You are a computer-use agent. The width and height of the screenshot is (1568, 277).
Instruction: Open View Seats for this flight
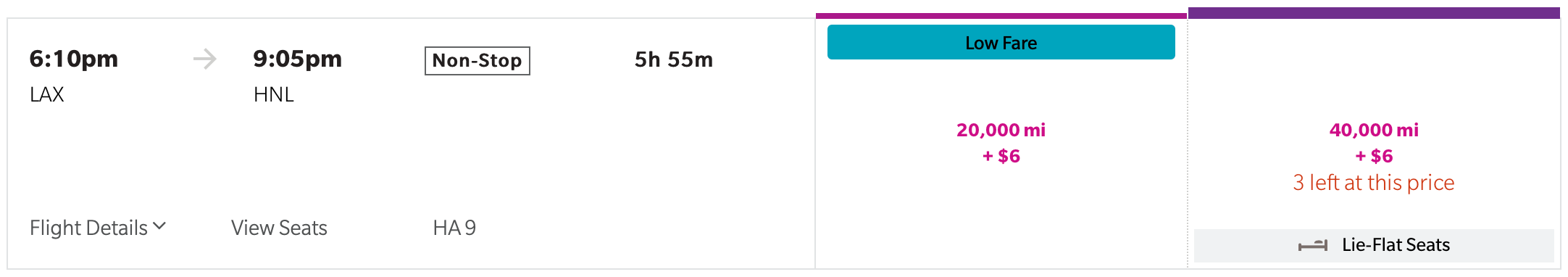[x=279, y=228]
